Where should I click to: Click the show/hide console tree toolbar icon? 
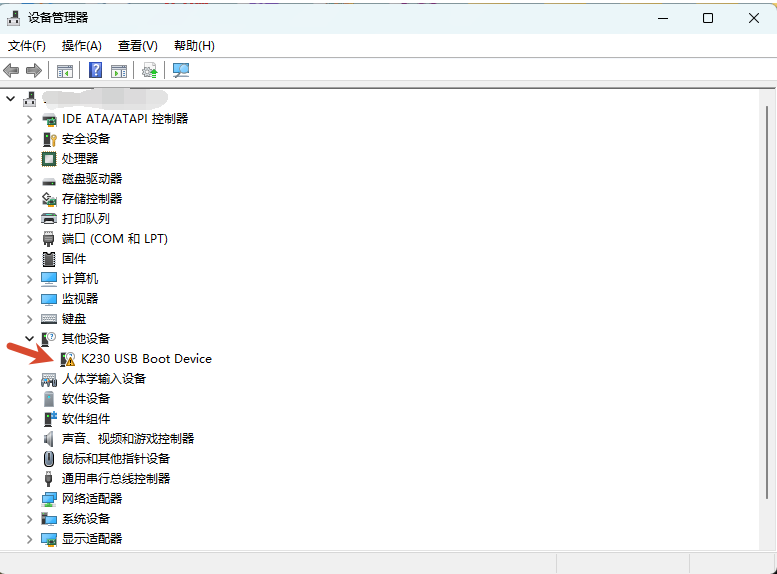64,71
